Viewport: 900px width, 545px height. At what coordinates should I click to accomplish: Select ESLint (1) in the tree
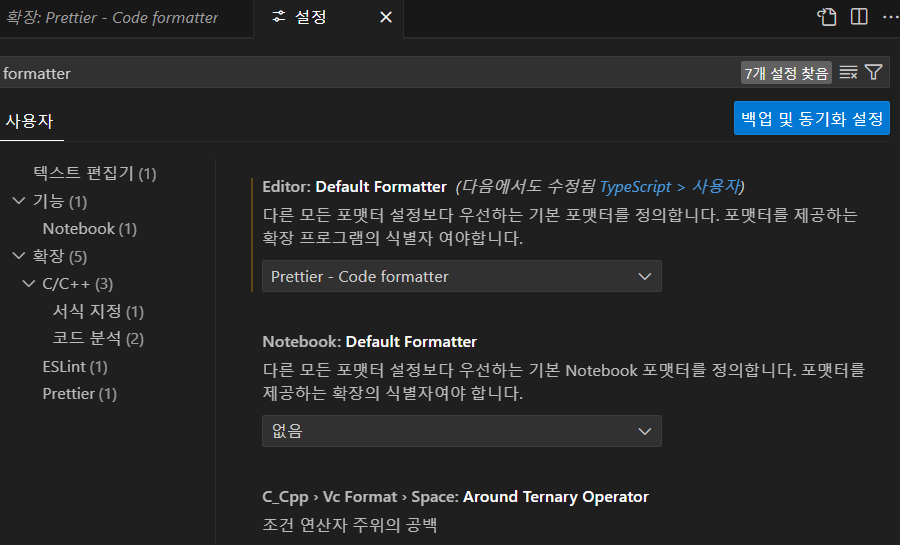[75, 366]
